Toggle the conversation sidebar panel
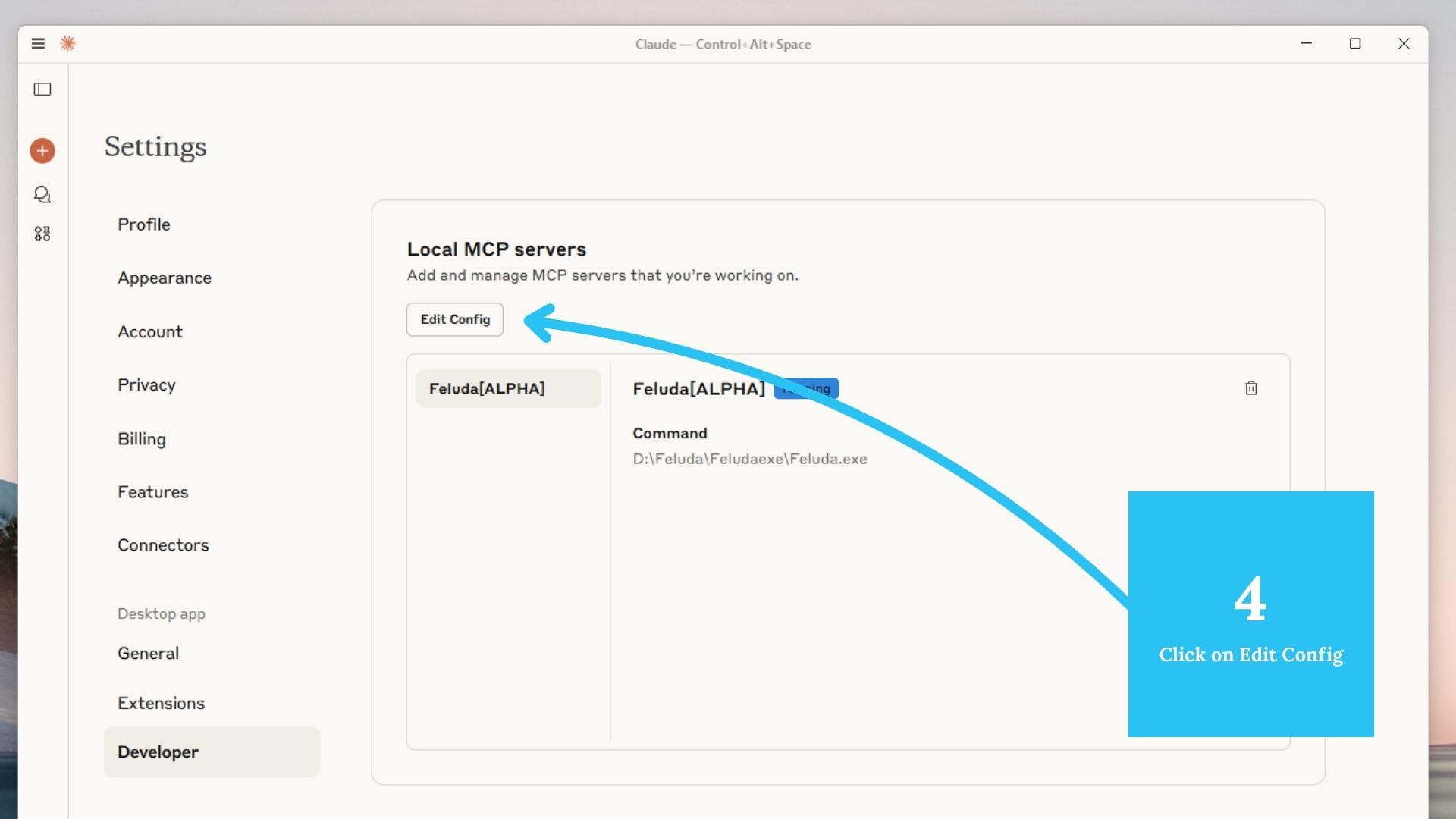The width and height of the screenshot is (1456, 819). coord(42,89)
